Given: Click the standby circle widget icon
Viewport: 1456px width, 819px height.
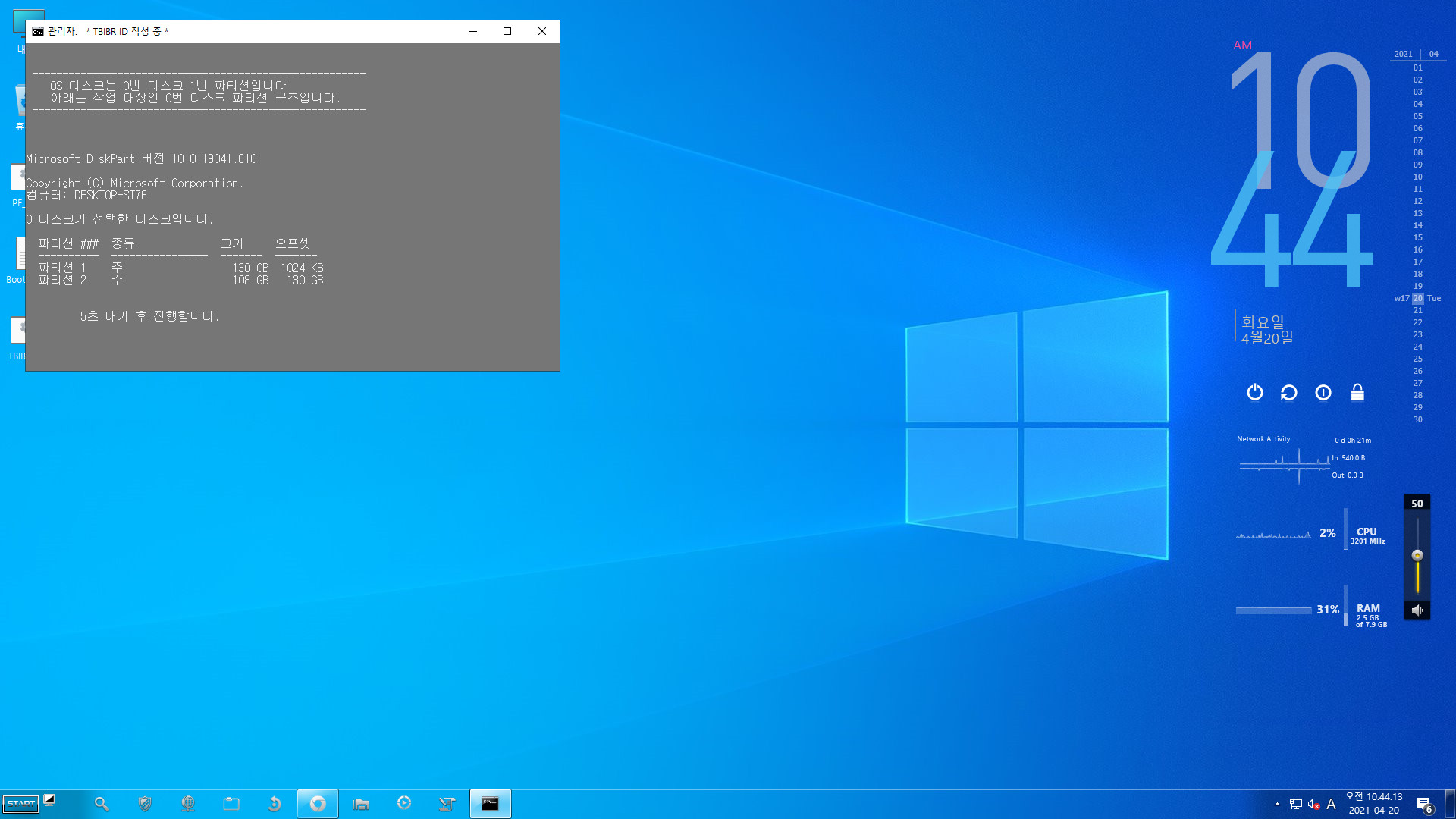Looking at the screenshot, I should click(1323, 392).
